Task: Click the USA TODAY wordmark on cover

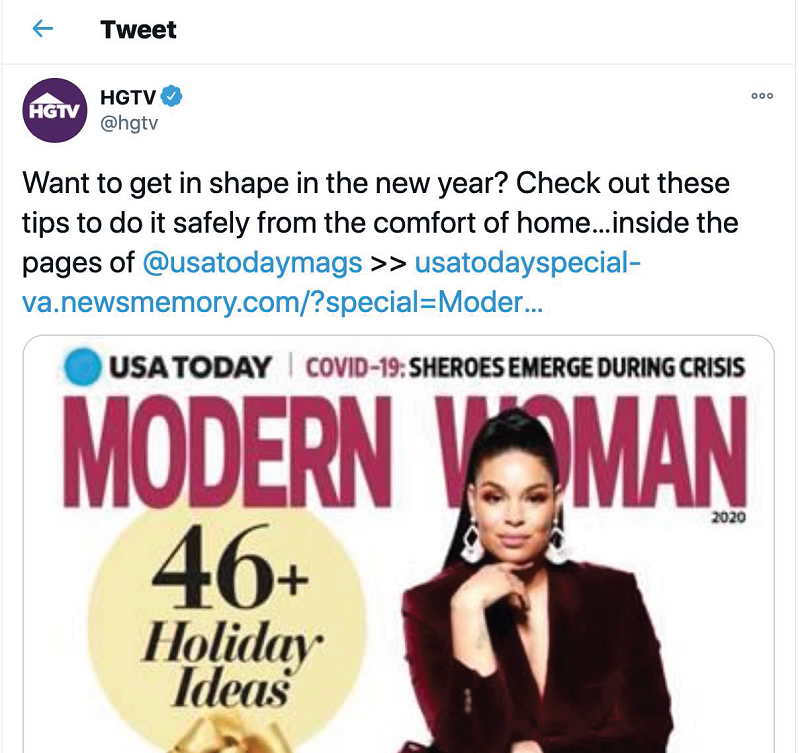Action: 189,367
